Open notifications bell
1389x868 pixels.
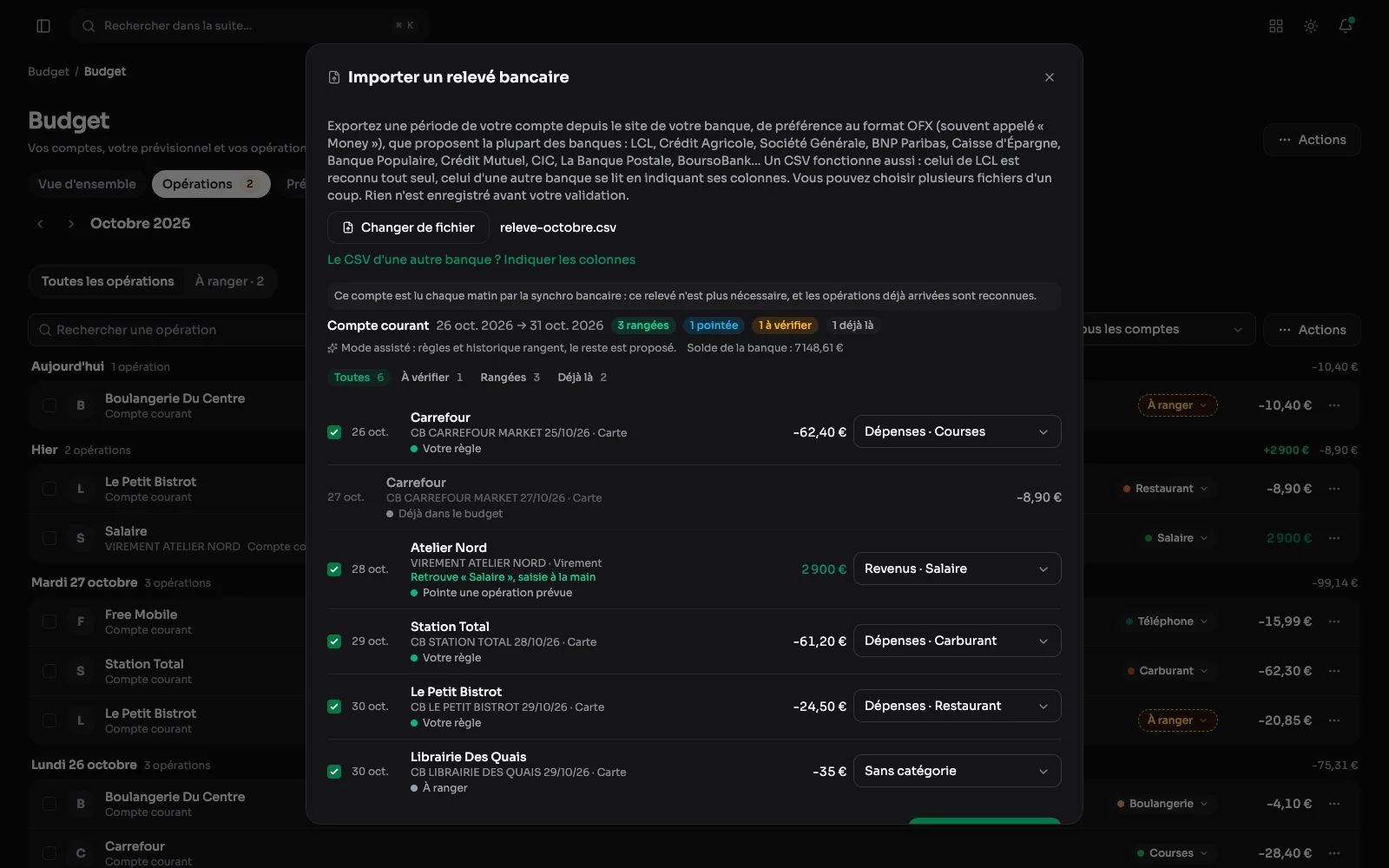(x=1346, y=26)
